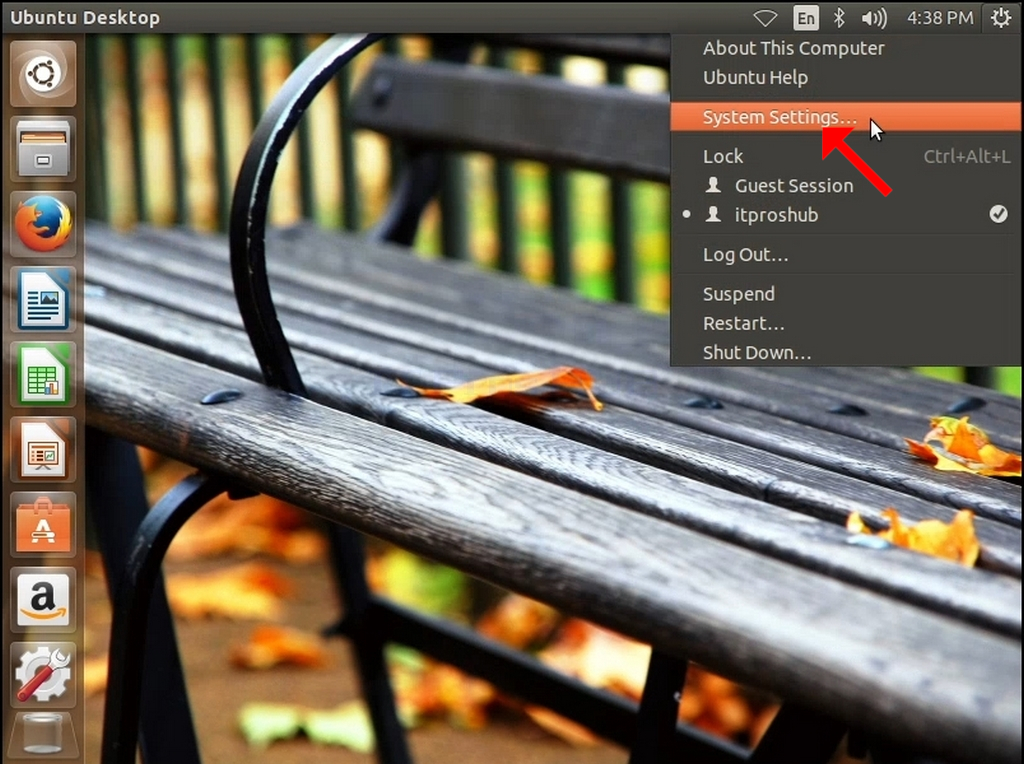Viewport: 1024px width, 764px height.
Task: Start LibreOffice Calc spreadsheet
Action: click(43, 374)
